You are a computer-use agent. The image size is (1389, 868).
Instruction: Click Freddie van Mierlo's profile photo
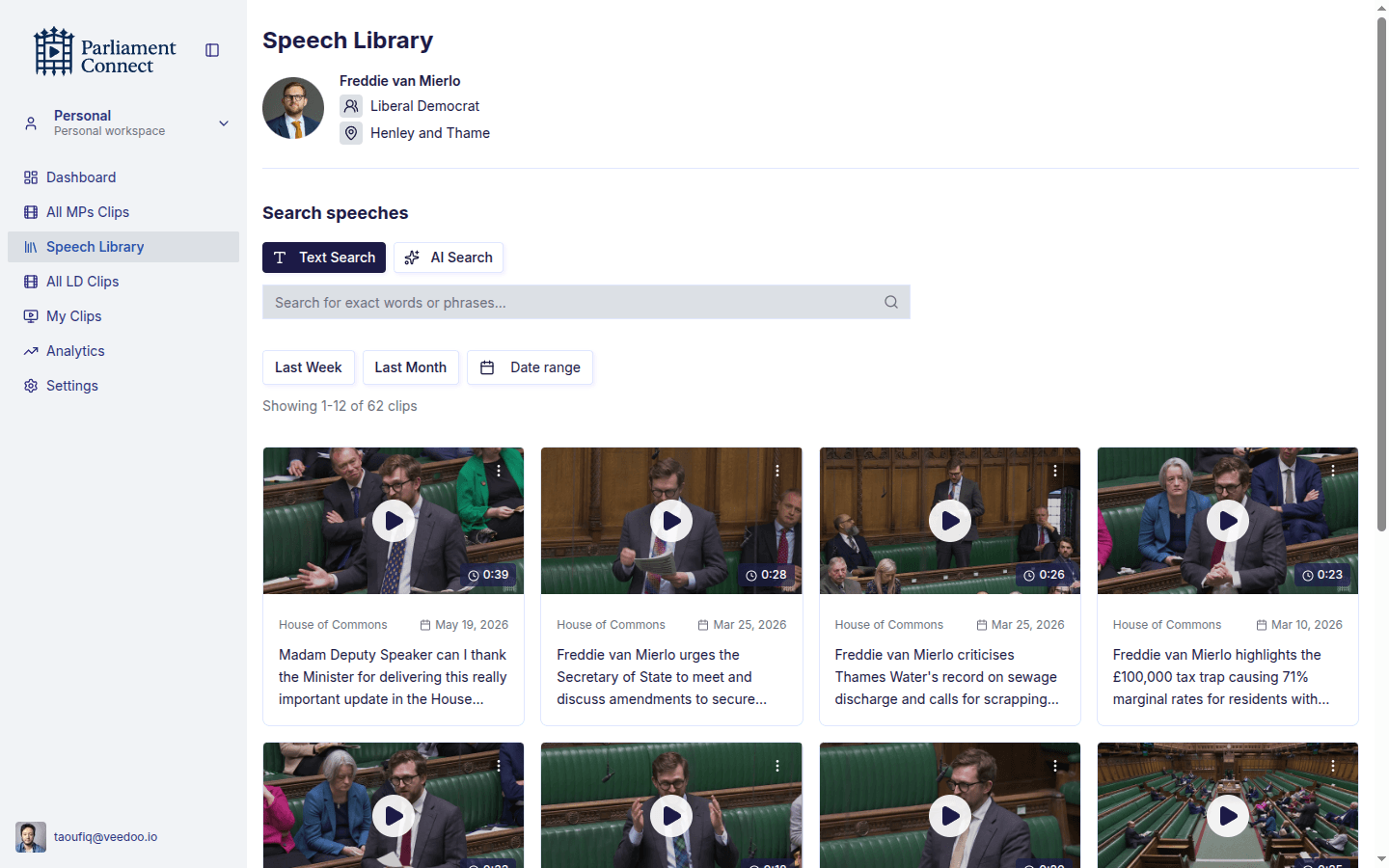[293, 108]
